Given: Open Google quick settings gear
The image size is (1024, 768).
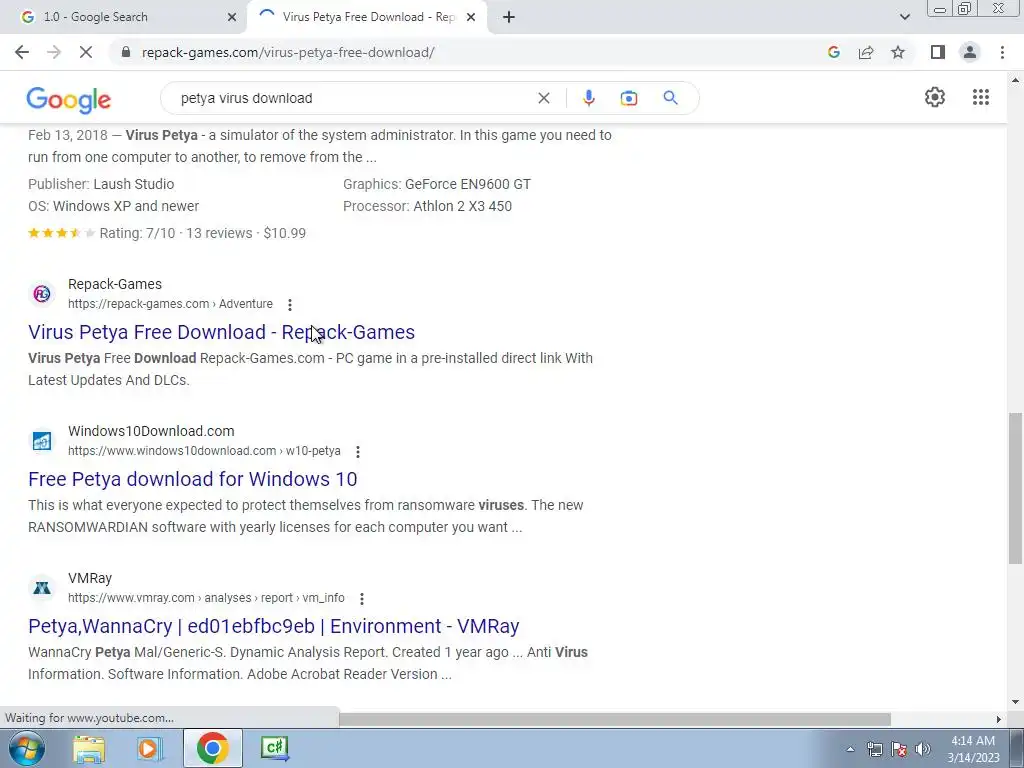Looking at the screenshot, I should (935, 97).
